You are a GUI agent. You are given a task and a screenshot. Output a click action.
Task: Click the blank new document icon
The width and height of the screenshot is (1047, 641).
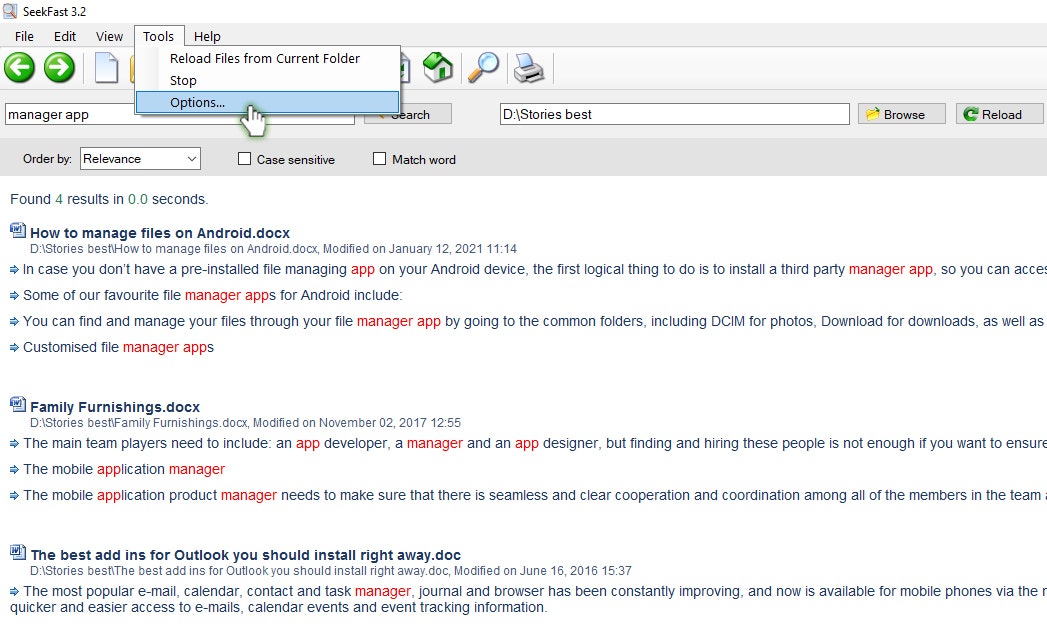106,67
